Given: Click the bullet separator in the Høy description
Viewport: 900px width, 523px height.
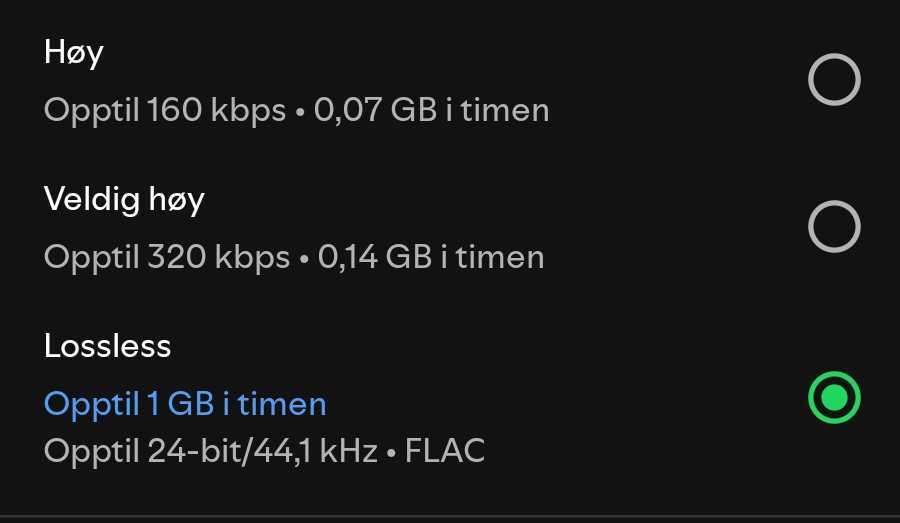Looking at the screenshot, I should pyautogui.click(x=300, y=111).
